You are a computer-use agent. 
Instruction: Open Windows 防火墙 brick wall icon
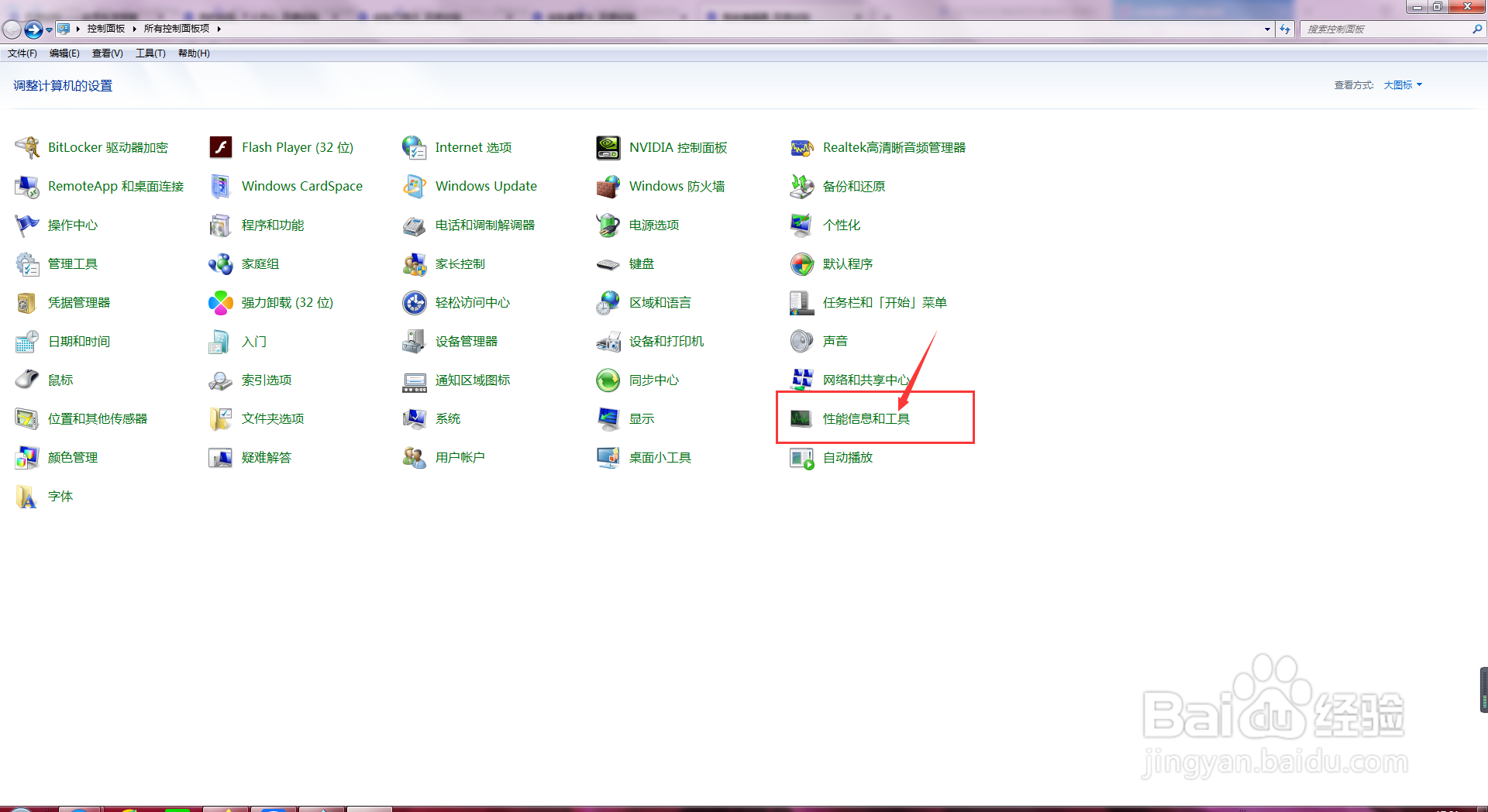click(x=608, y=186)
